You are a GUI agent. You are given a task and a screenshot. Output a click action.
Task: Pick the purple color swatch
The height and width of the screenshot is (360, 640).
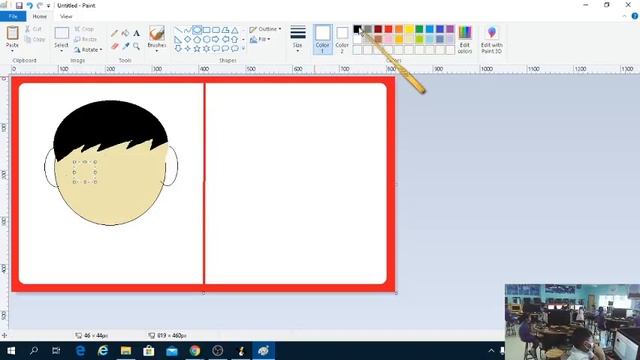click(x=450, y=29)
